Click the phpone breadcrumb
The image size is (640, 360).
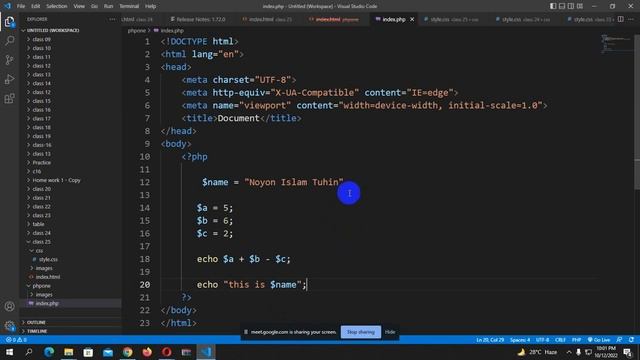(136, 31)
